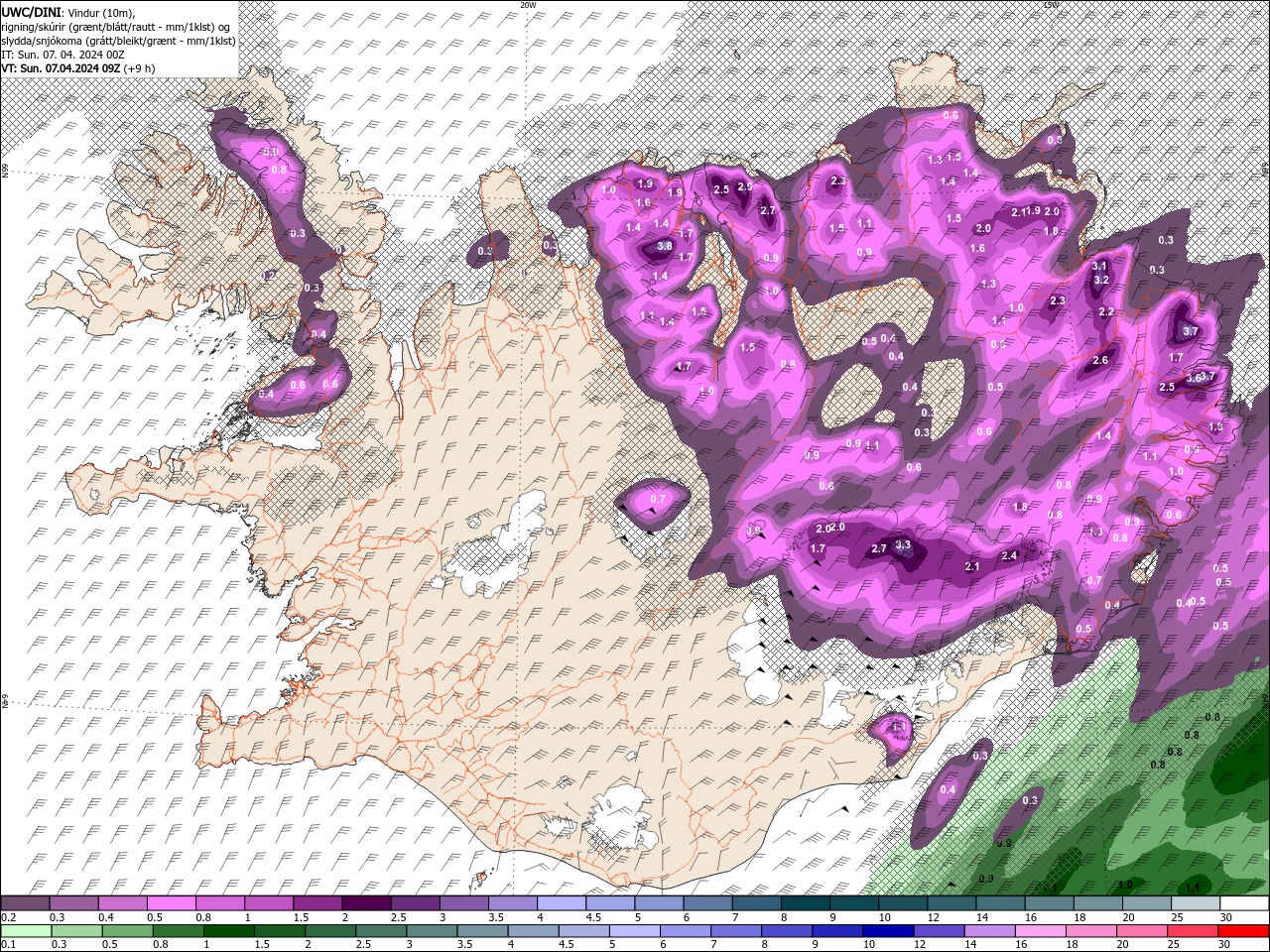Pick the bright pink 0.5 swatch in upper legend row
Screen dimensions: 1270x952
(172, 903)
